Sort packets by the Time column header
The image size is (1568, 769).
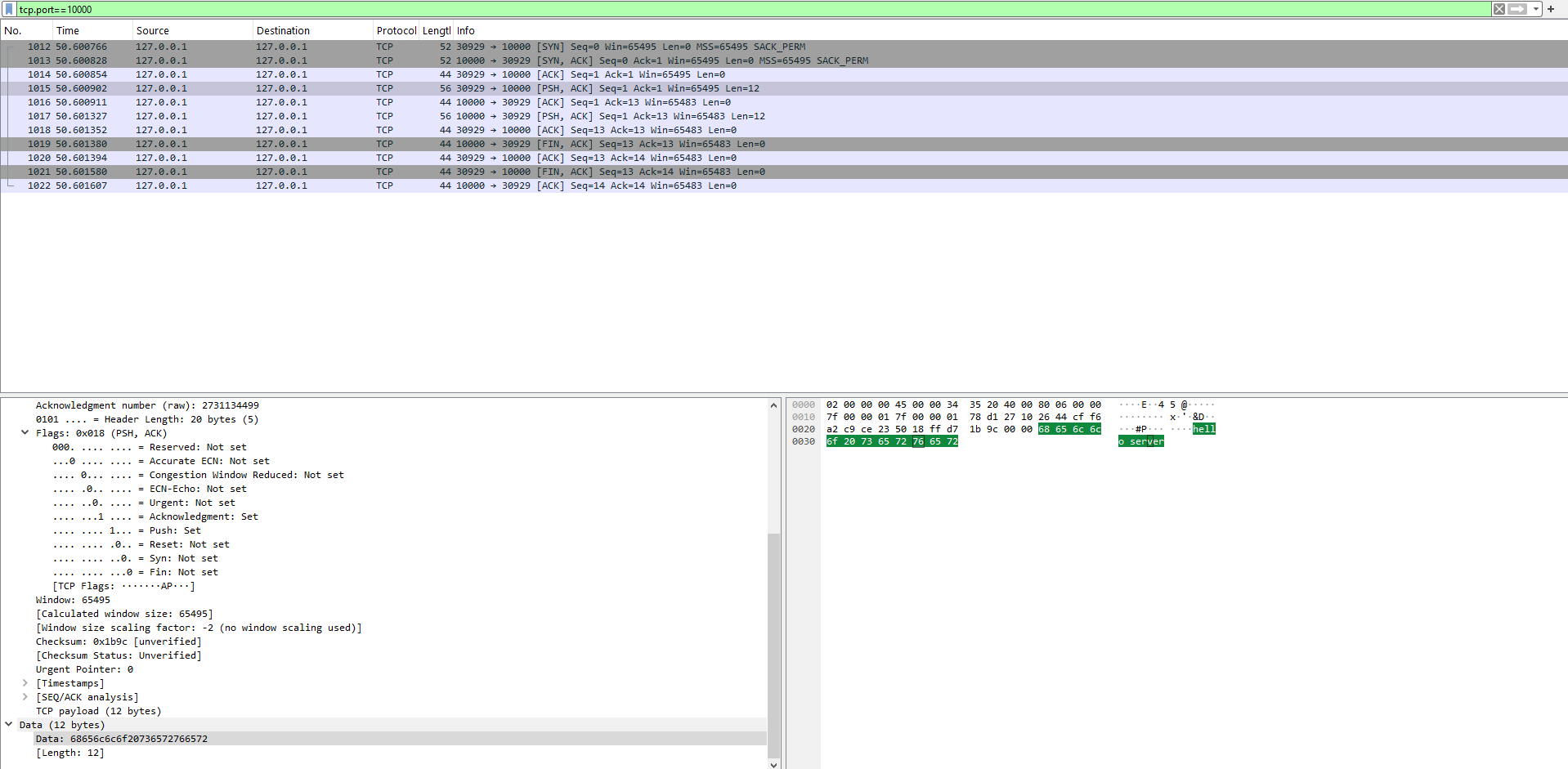tap(68, 31)
